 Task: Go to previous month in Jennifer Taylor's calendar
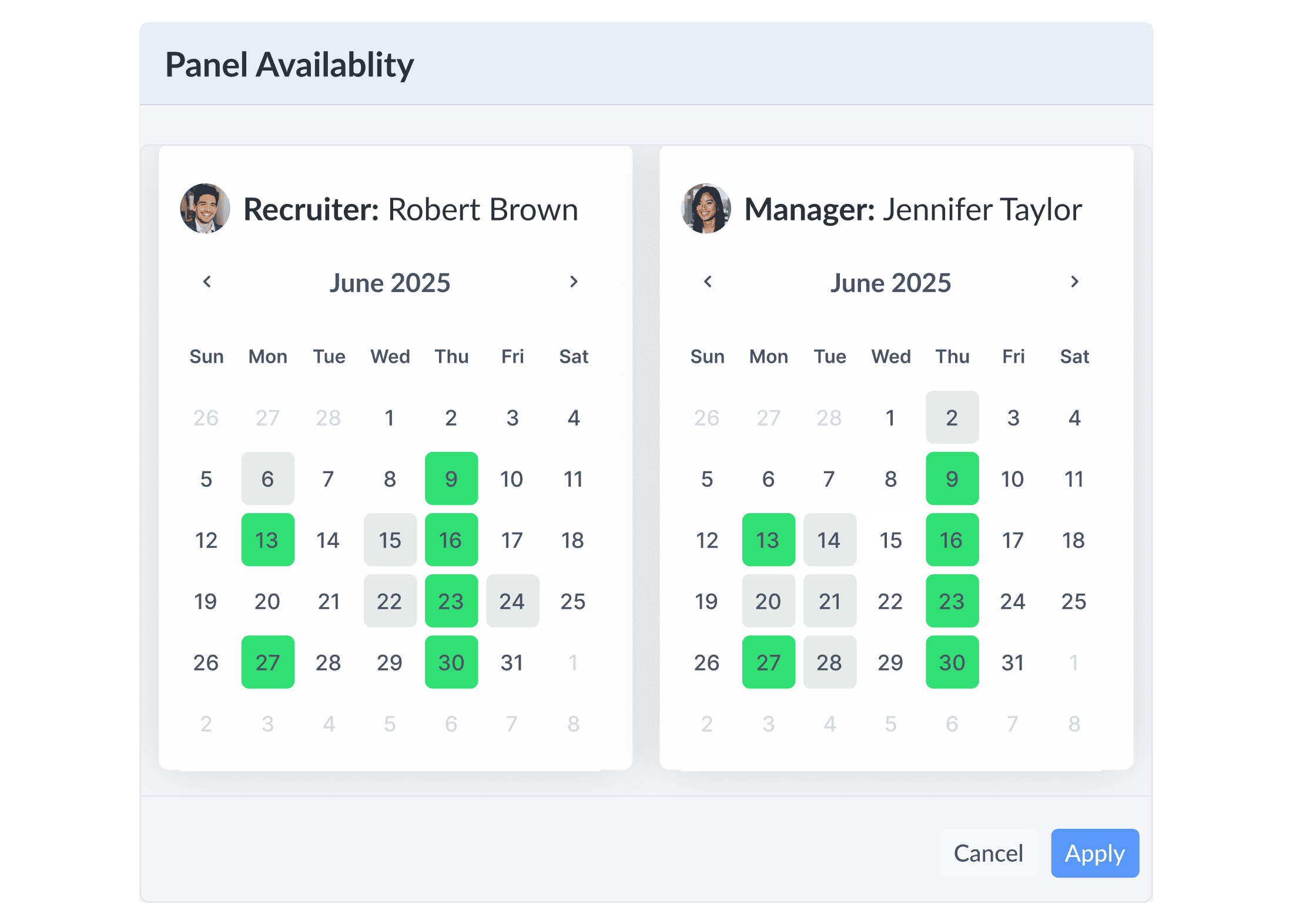tap(708, 282)
